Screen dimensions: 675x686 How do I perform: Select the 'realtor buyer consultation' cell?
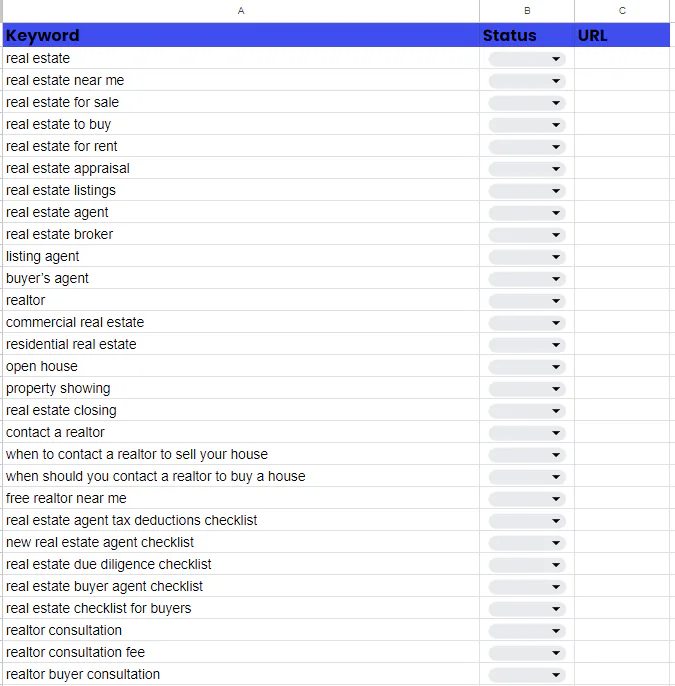click(x=241, y=674)
